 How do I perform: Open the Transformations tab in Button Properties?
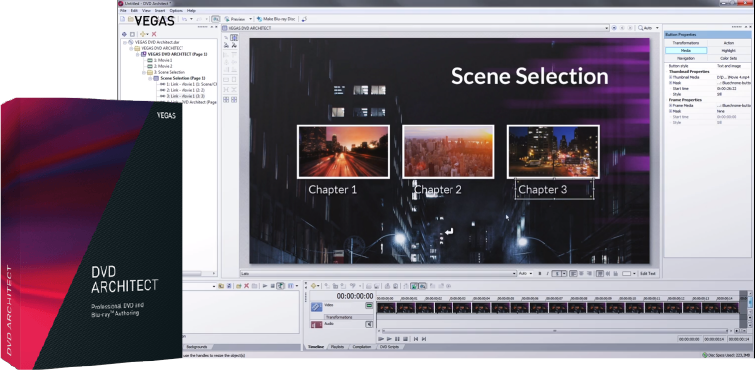pos(686,43)
